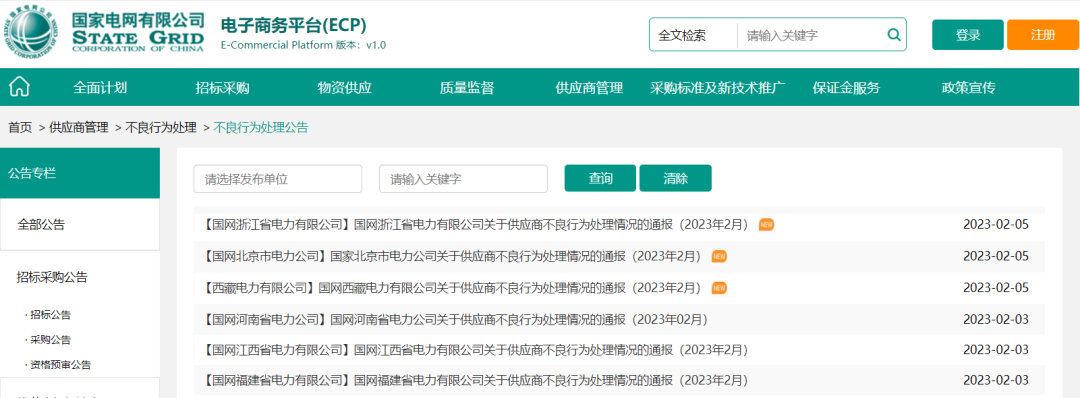
Task: Open the 供应商管理 menu
Action: coord(589,87)
